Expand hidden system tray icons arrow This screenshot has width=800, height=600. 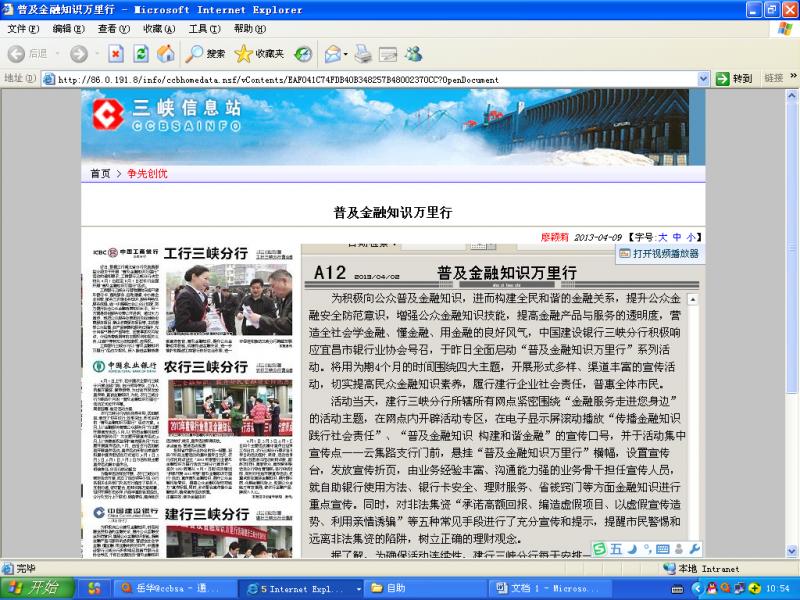(696, 589)
